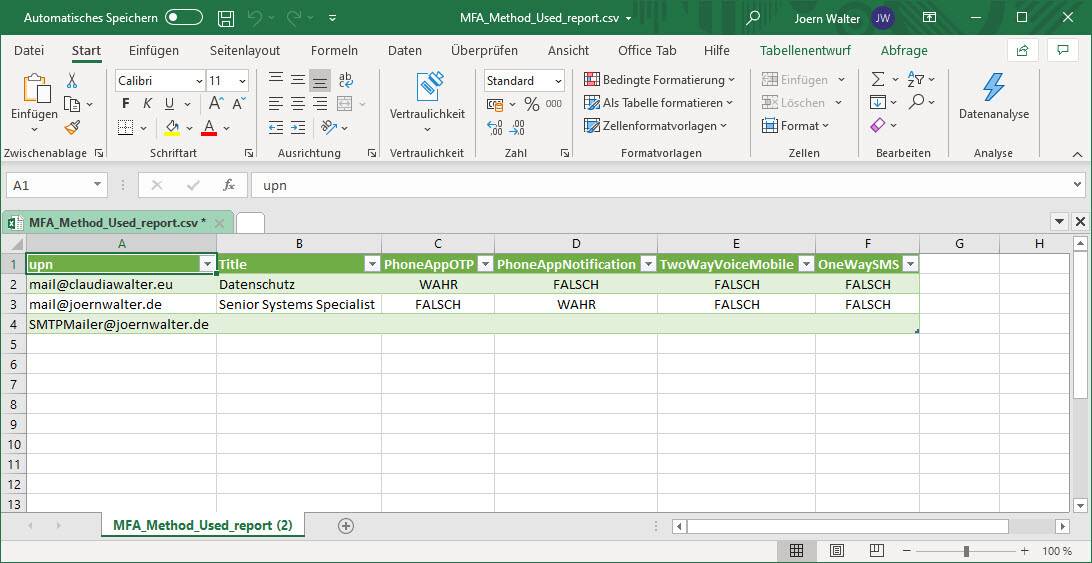Click the Format Painter brush icon
The image size is (1092, 563).
(x=72, y=128)
